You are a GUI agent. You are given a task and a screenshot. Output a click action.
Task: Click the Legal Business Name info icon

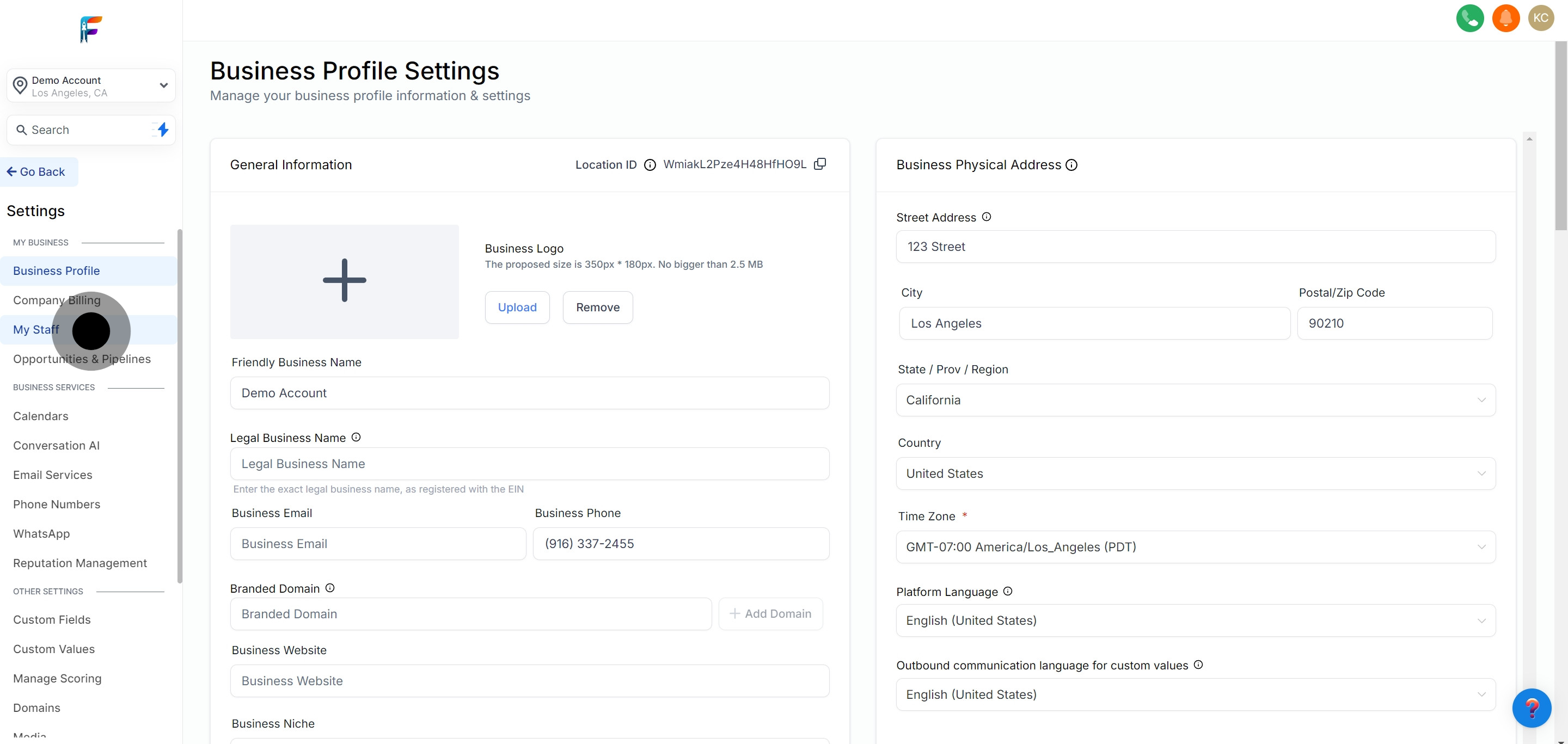(x=356, y=438)
